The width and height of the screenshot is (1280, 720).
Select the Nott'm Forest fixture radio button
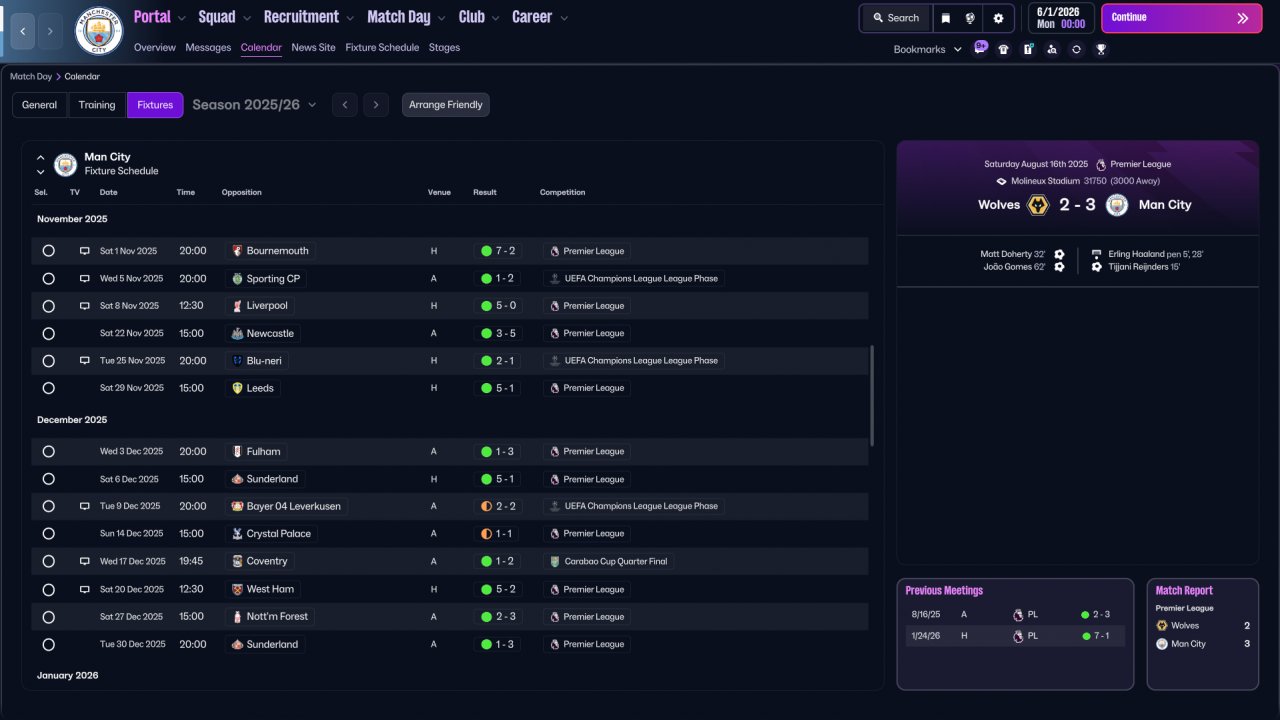tap(48, 617)
